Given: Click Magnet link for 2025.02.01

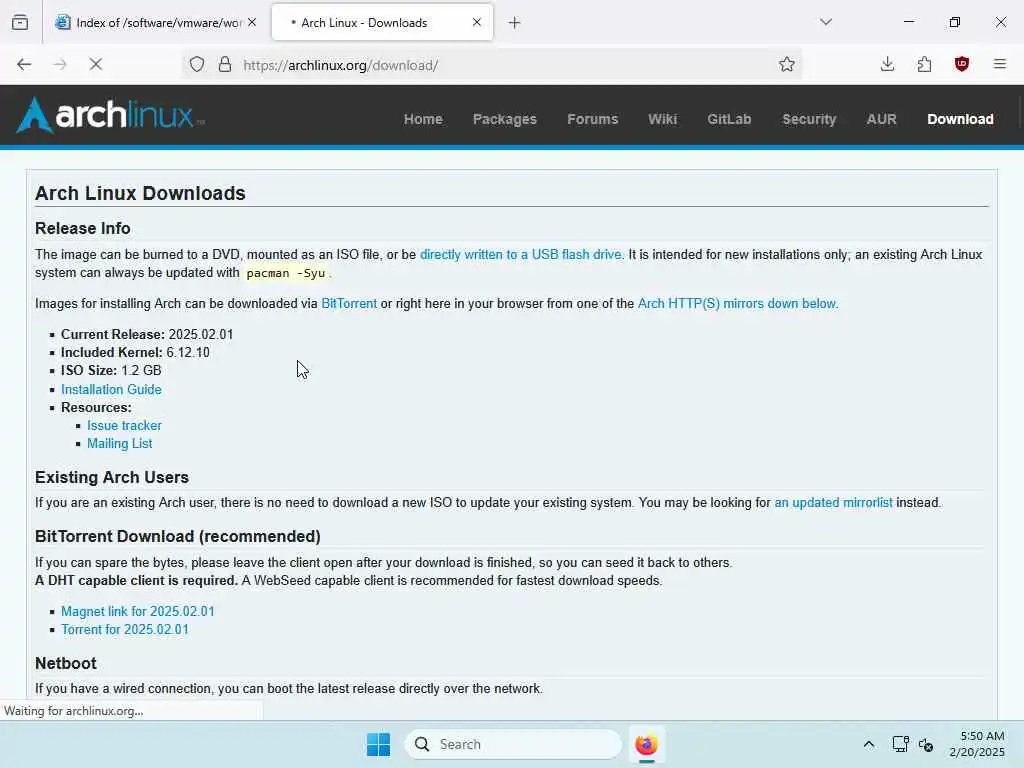Looking at the screenshot, I should click(138, 611).
